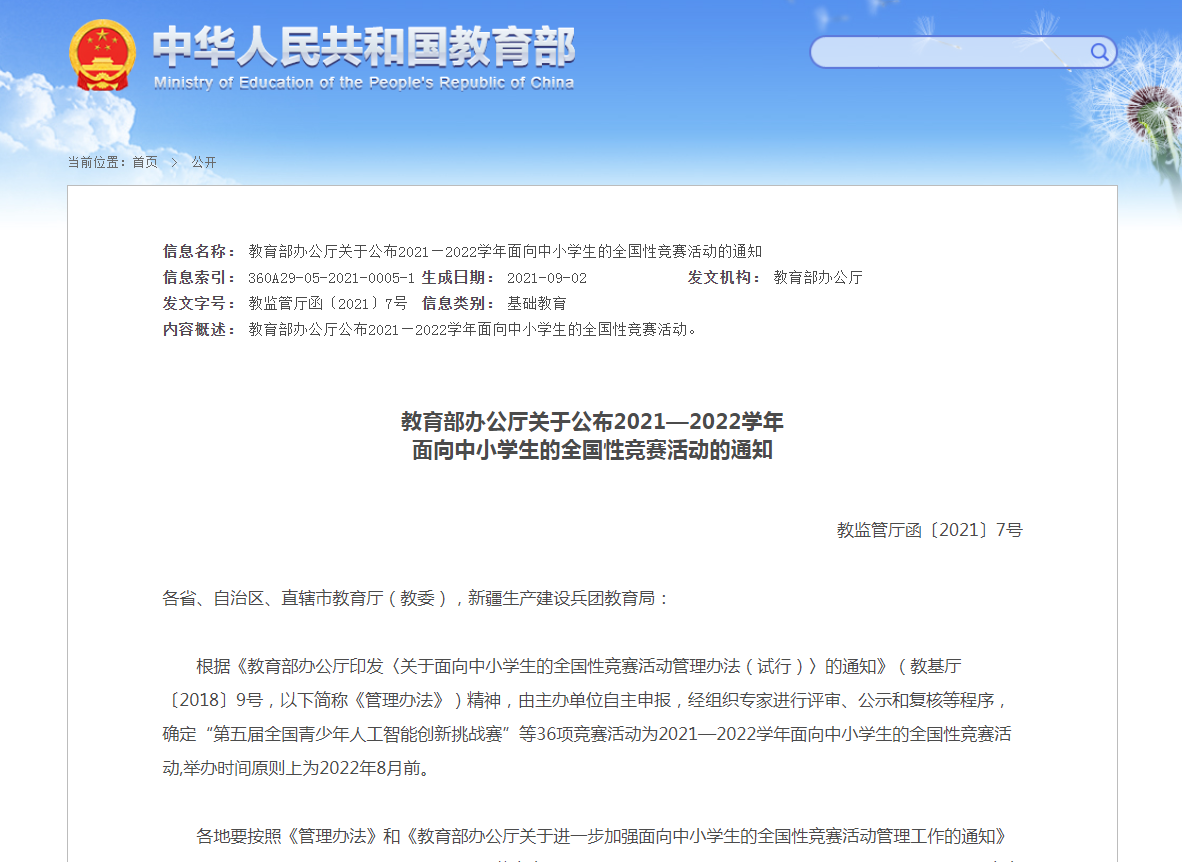Click the text 举办时间原则上为2022年8月前
The width and height of the screenshot is (1182, 862).
point(305,768)
